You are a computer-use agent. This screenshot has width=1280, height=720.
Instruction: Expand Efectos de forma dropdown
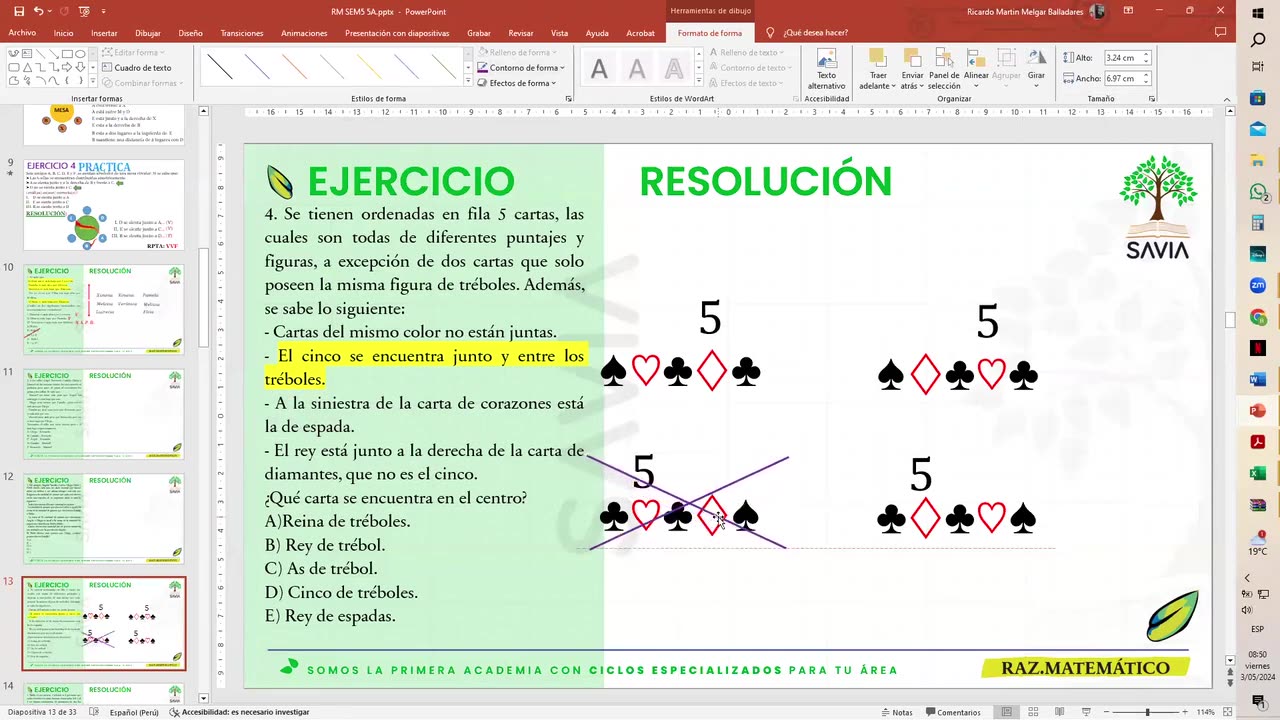554,83
